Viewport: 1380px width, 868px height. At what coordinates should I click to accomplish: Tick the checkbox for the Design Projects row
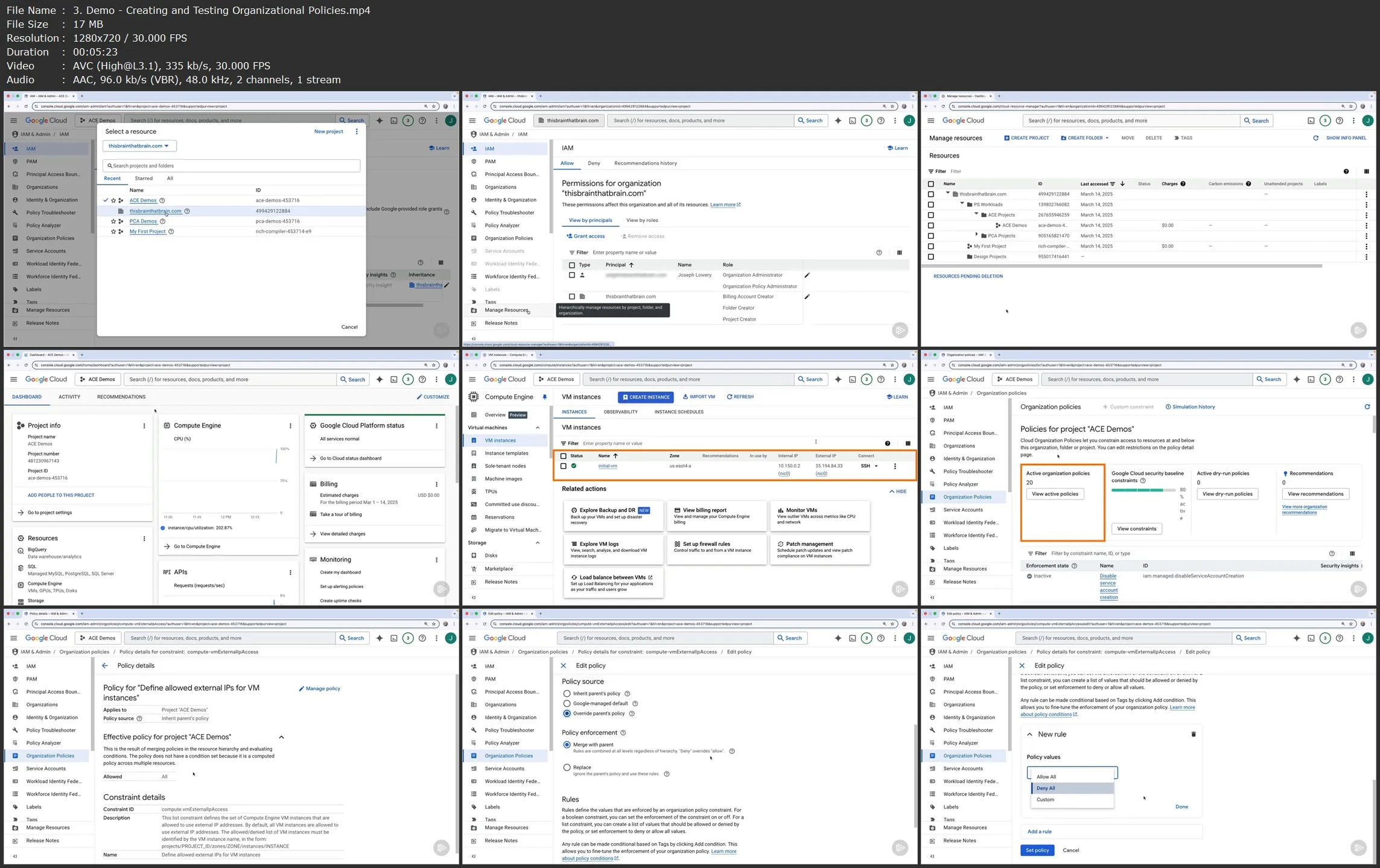pos(930,257)
